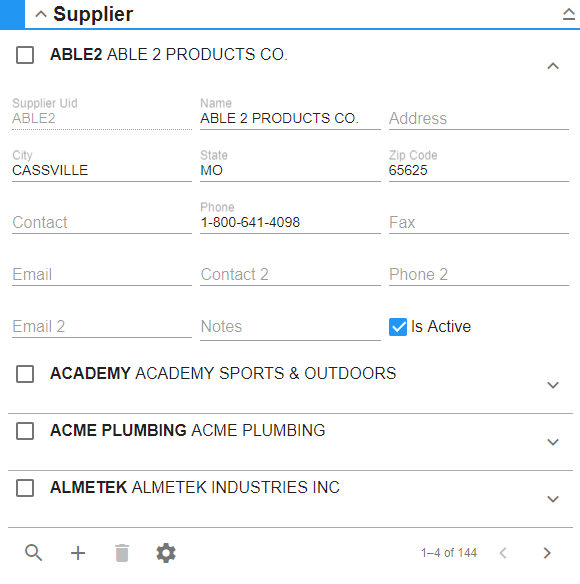
Task: Expand the ALMETEK row details
Action: point(553,499)
